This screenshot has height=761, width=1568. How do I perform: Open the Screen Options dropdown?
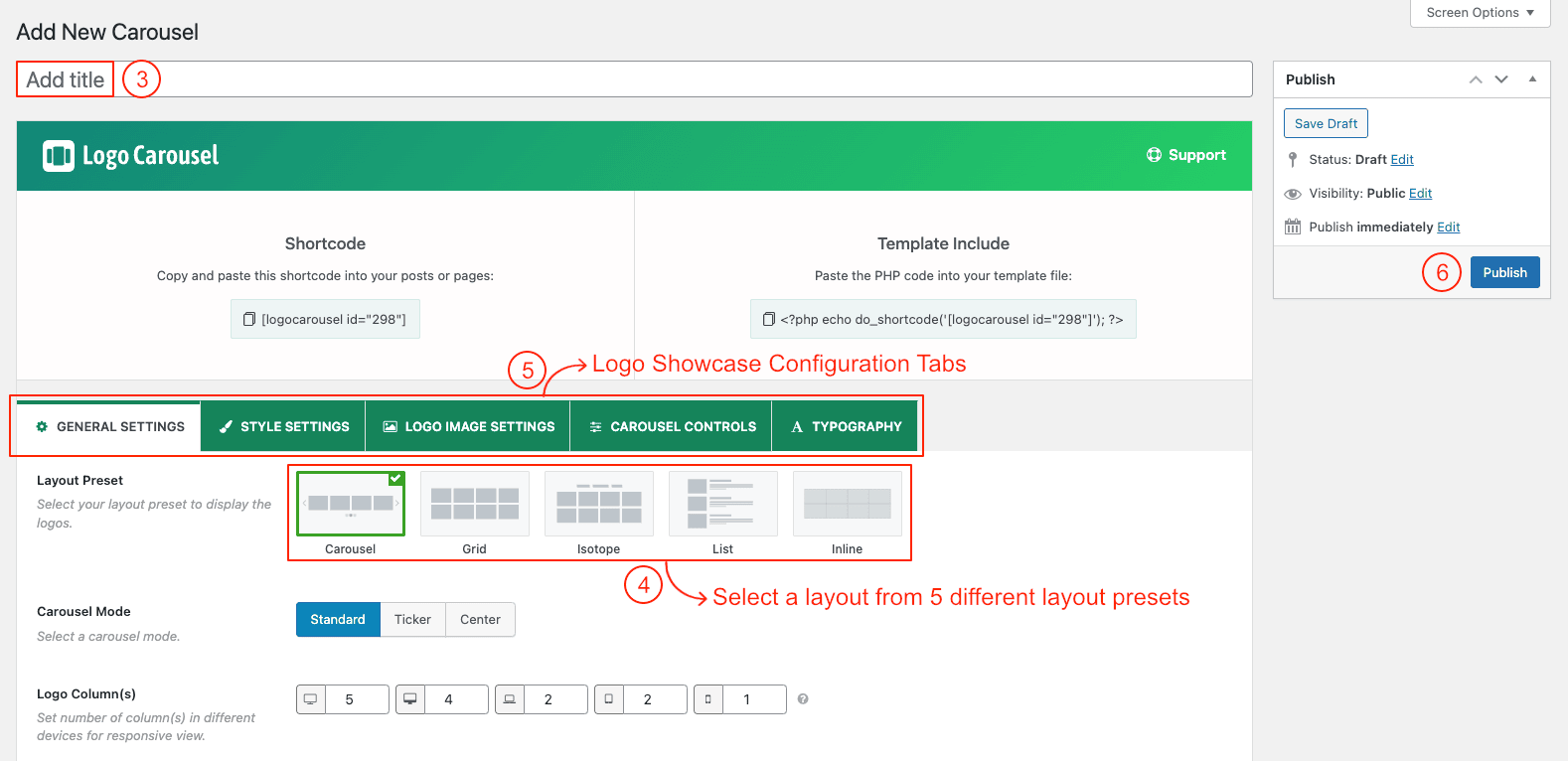point(1480,13)
